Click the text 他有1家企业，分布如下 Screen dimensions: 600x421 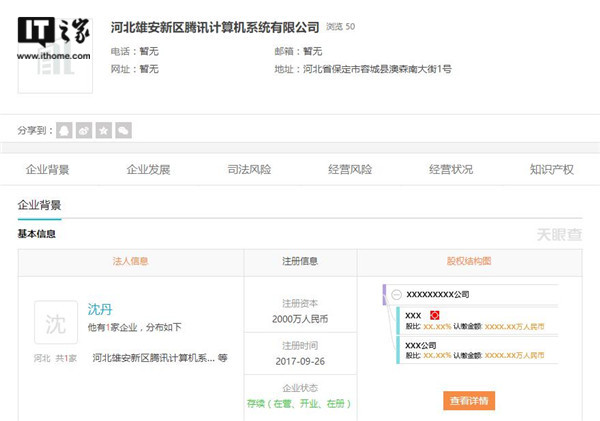pyautogui.click(x=135, y=328)
